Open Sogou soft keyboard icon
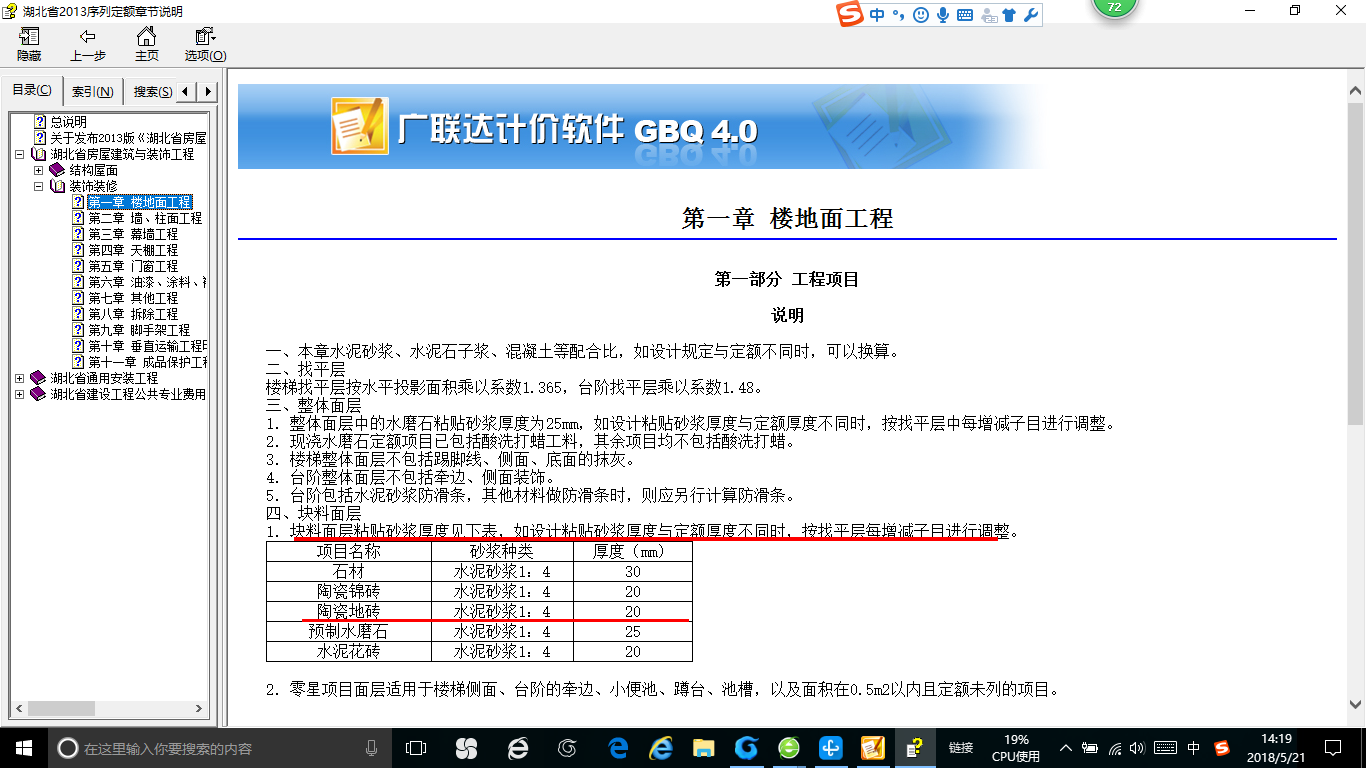The height and width of the screenshot is (768, 1366). tap(964, 14)
